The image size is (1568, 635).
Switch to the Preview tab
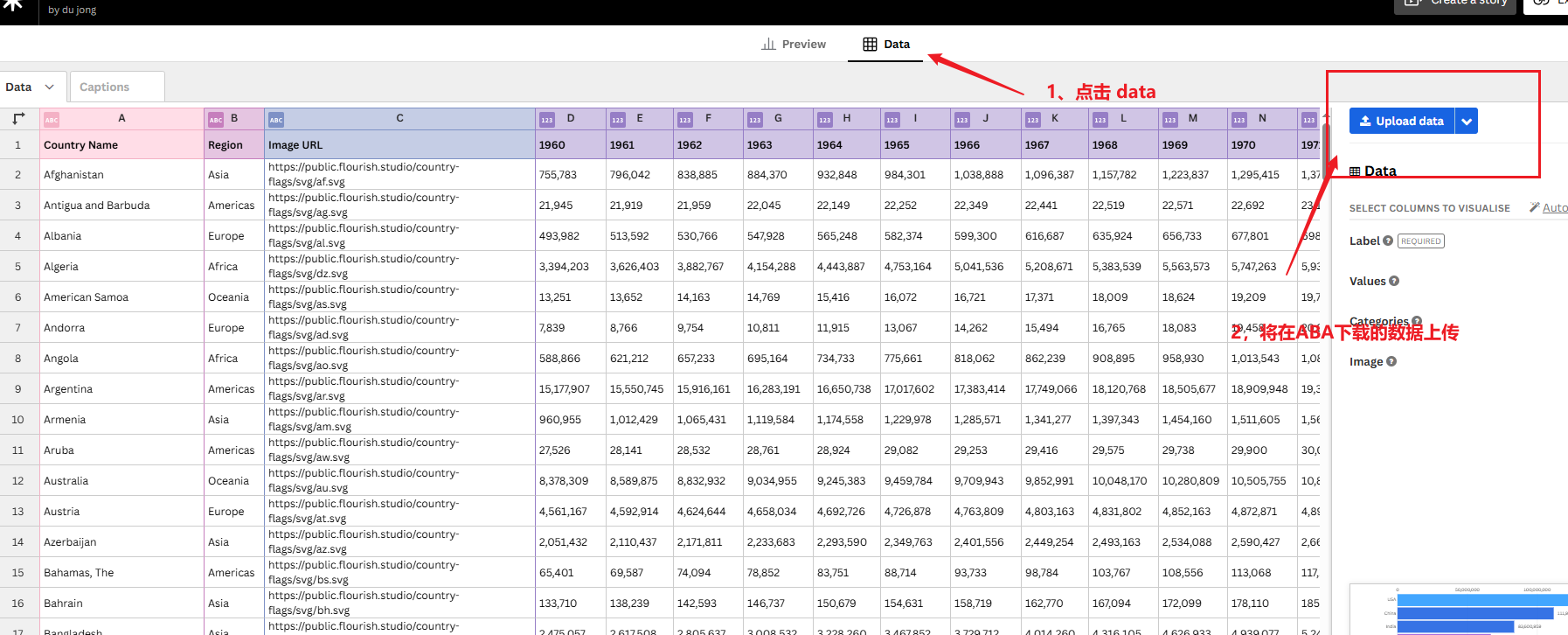point(794,44)
